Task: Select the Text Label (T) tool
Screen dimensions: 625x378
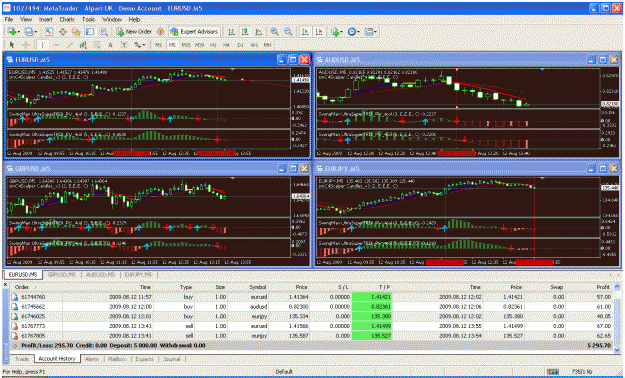Action: point(124,45)
